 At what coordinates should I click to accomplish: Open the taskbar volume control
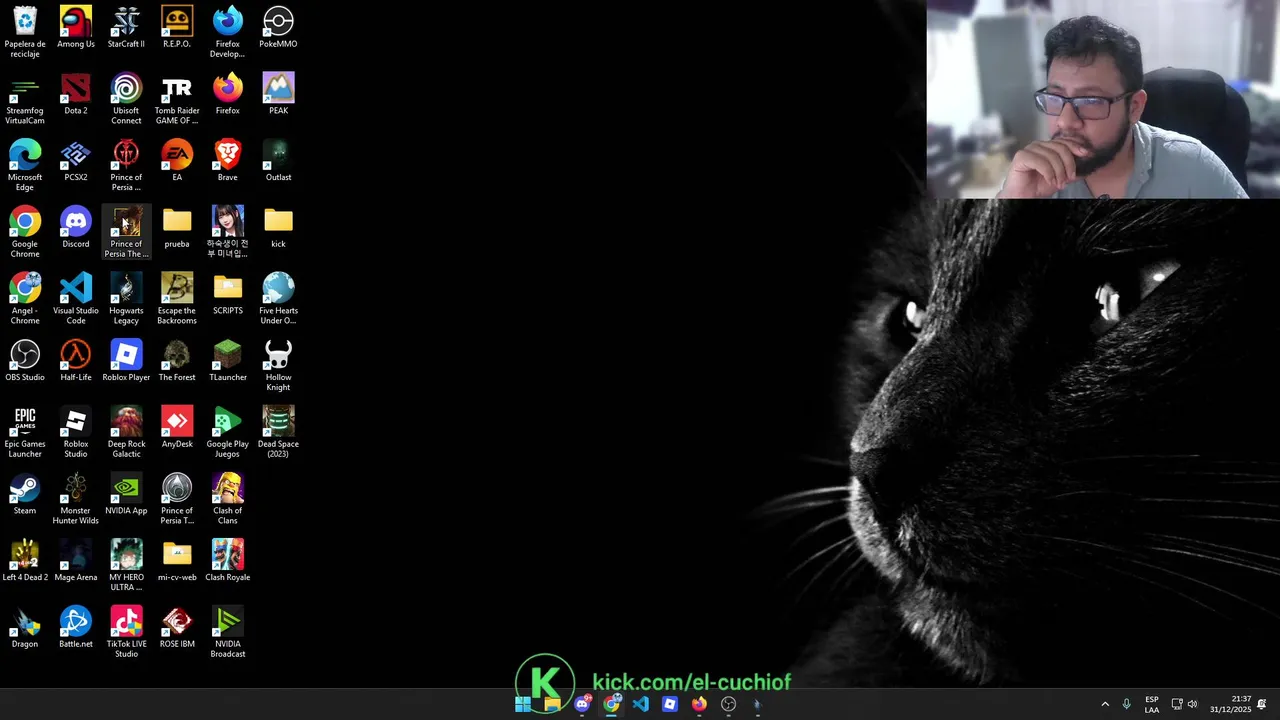(1192, 704)
